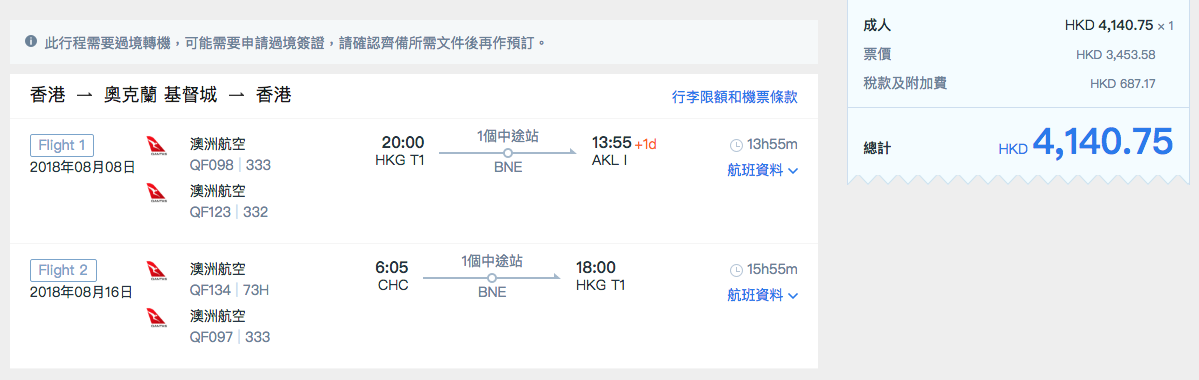Click the info icon in the transit notice
Viewport: 1199px width, 380px height.
tap(31, 41)
